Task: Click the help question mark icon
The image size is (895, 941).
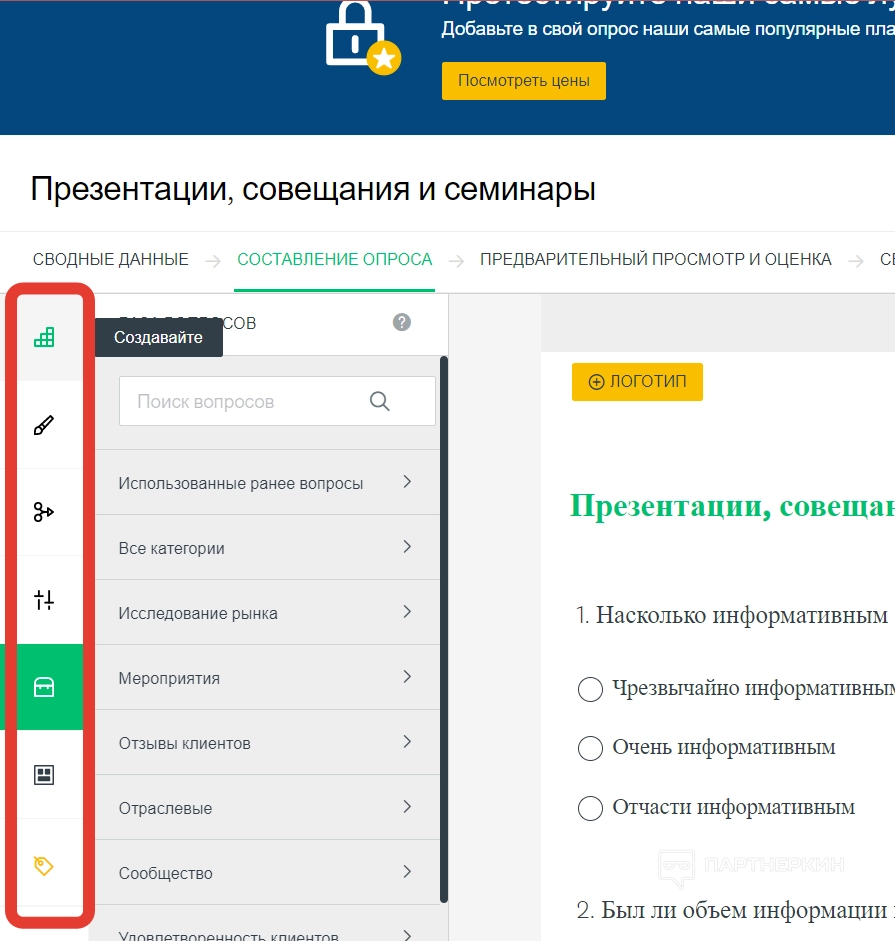Action: [402, 322]
